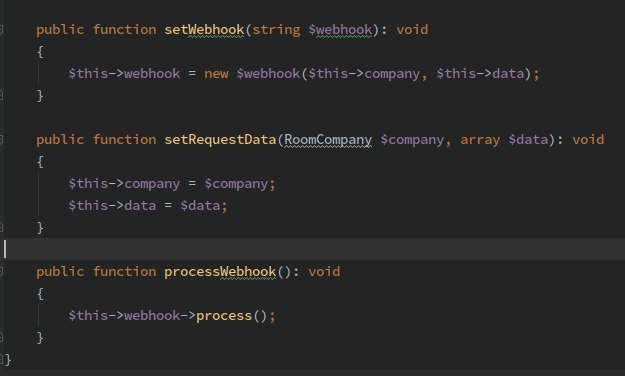Click the RoomCompany type hint
This screenshot has height=376, width=625.
coord(328,140)
